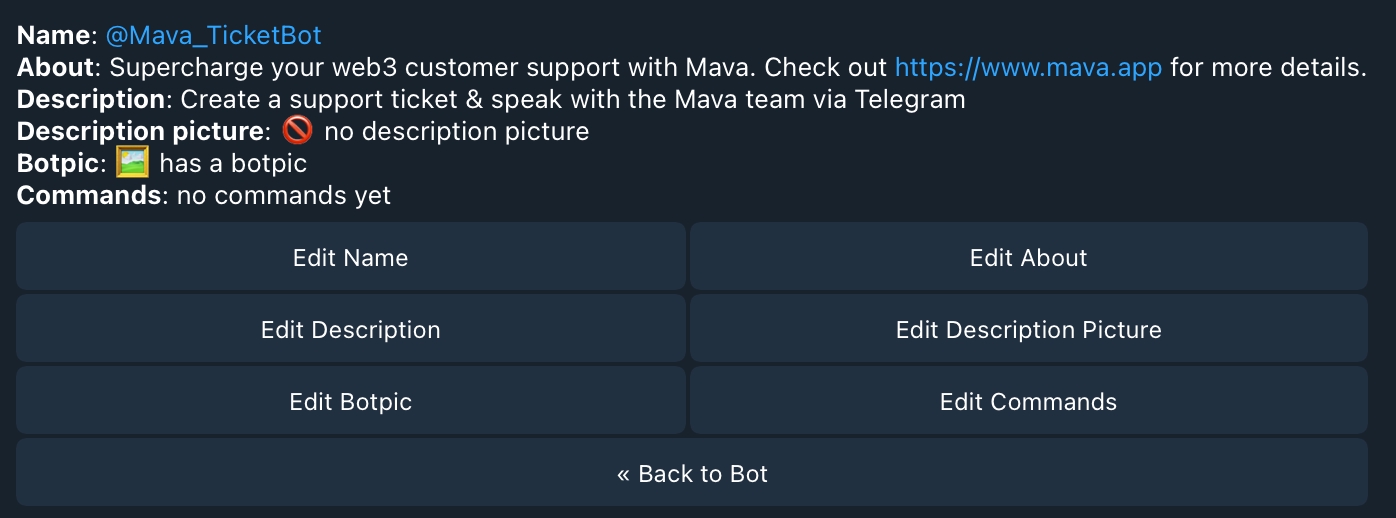Click the bold Description label text

click(x=90, y=100)
